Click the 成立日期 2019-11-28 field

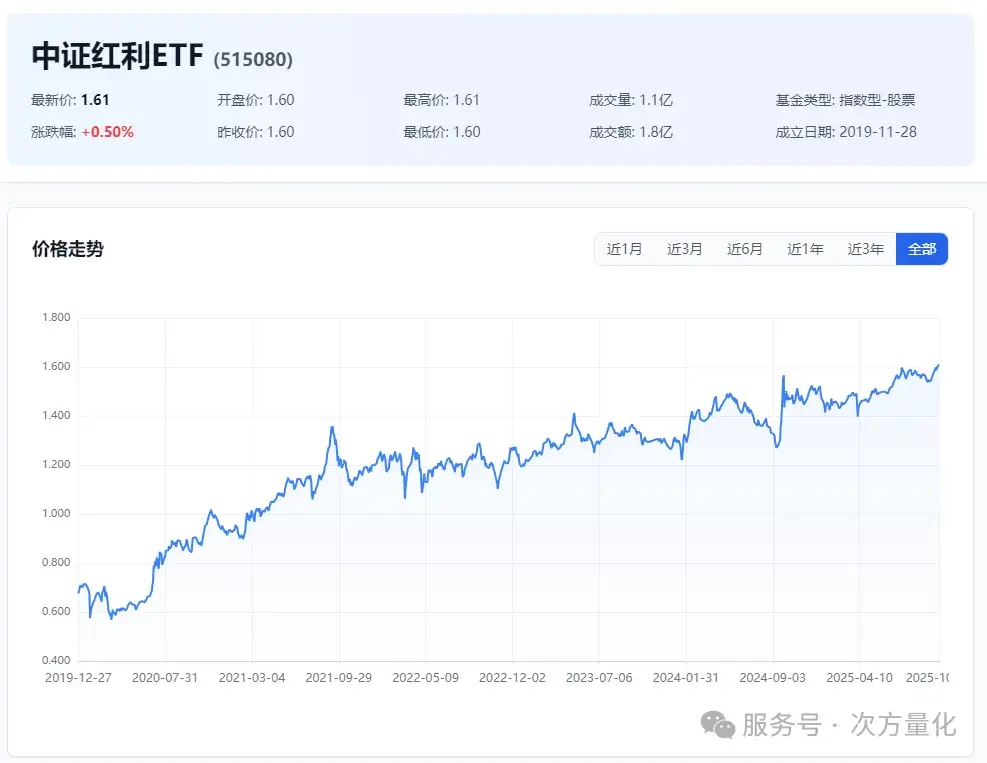(845, 132)
